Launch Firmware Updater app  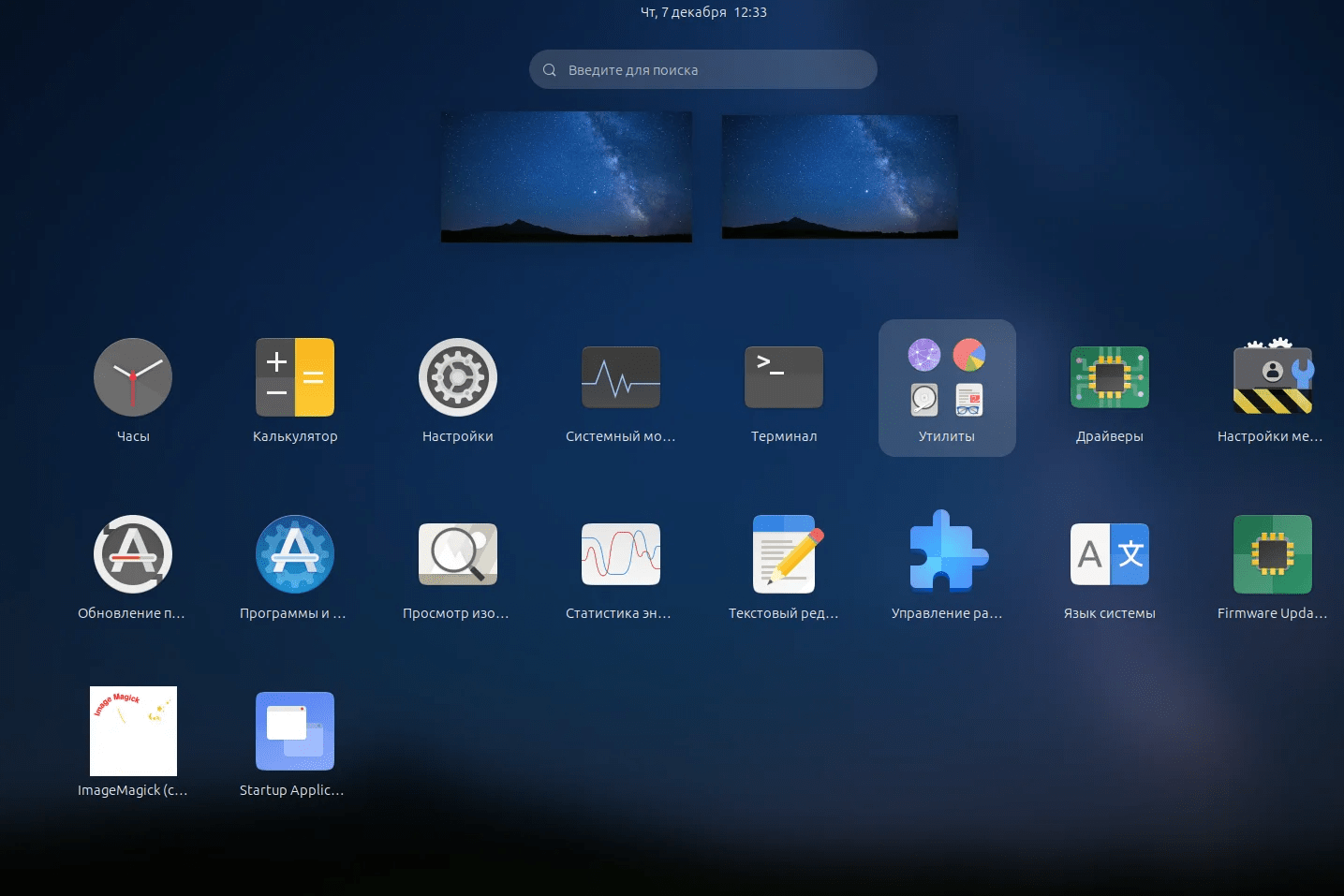(x=1273, y=554)
